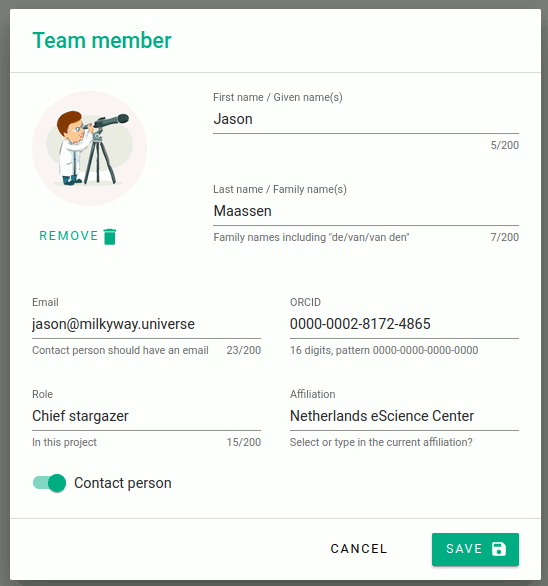Screen dimensions: 548x586
Task: Click the Contact person label
Action: [x=123, y=483]
